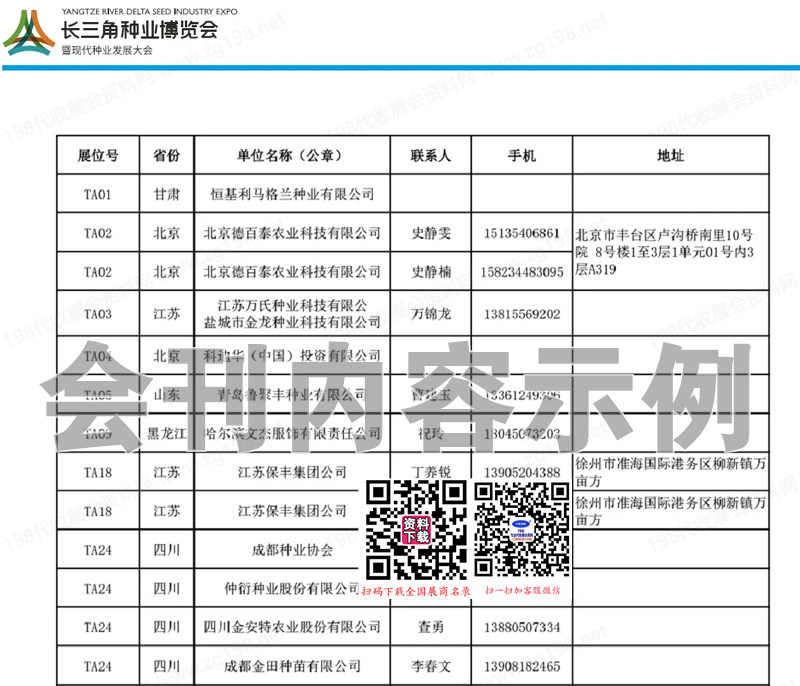
Task: Select phone number 13880507334
Action: (521, 627)
